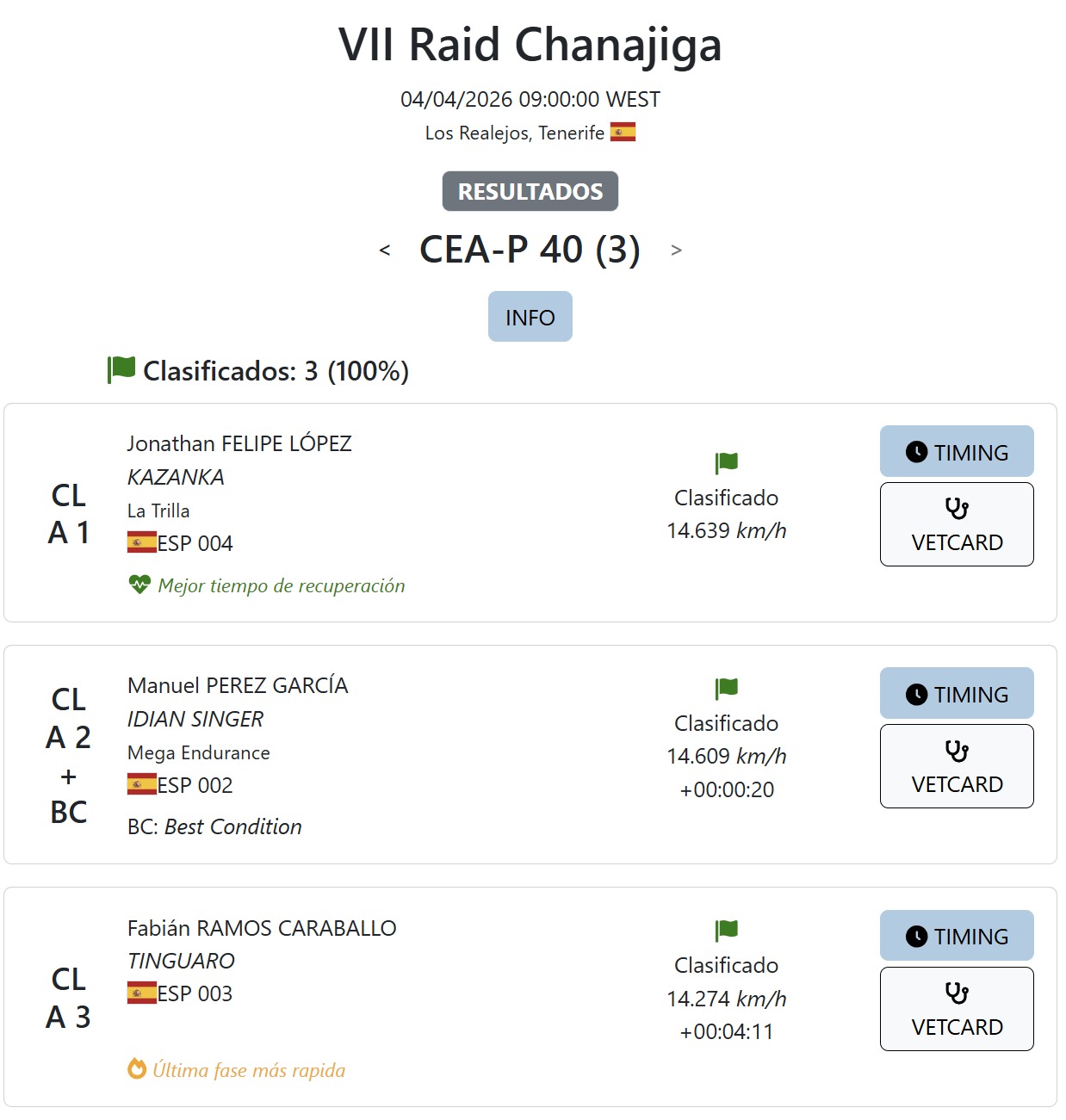The width and height of the screenshot is (1066, 1120).
Task: Click the Spain flag beside ESP 003
Action: 142,993
